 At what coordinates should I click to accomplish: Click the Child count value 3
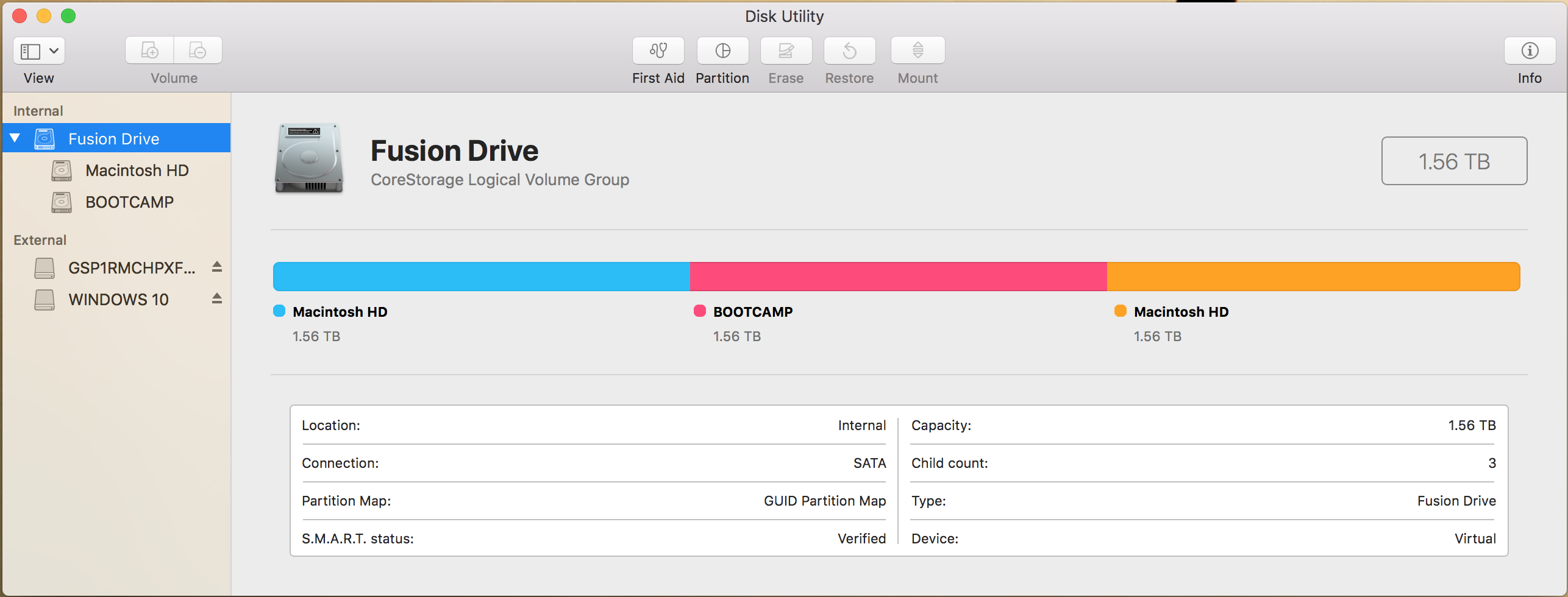(1492, 463)
